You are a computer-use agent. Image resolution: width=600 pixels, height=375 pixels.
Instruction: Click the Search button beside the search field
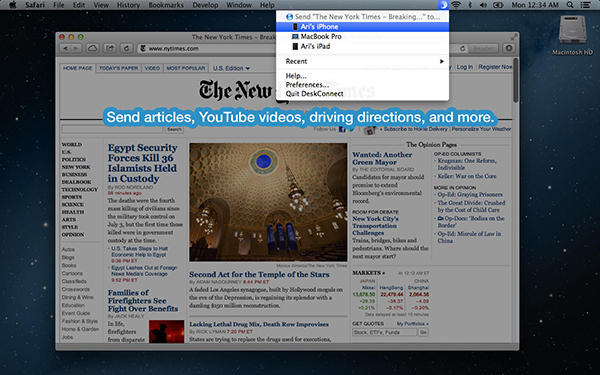(174, 129)
